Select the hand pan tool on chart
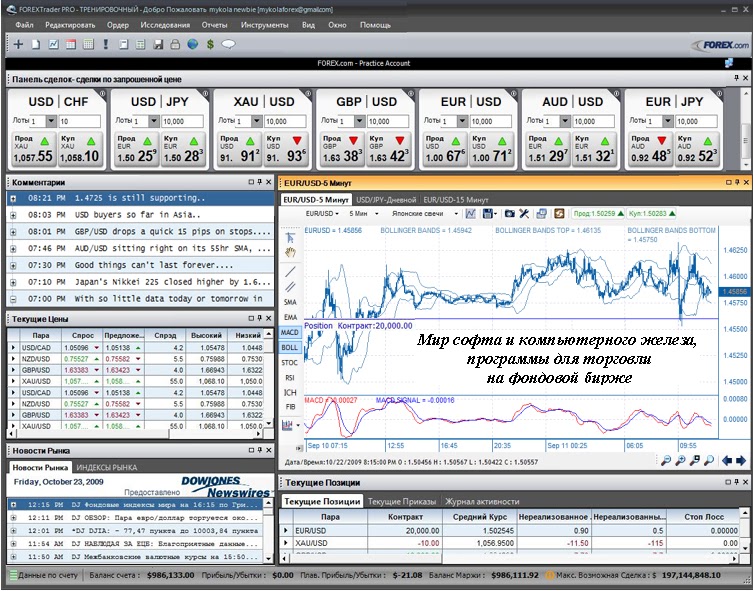This screenshot has width=753, height=591. [290, 253]
